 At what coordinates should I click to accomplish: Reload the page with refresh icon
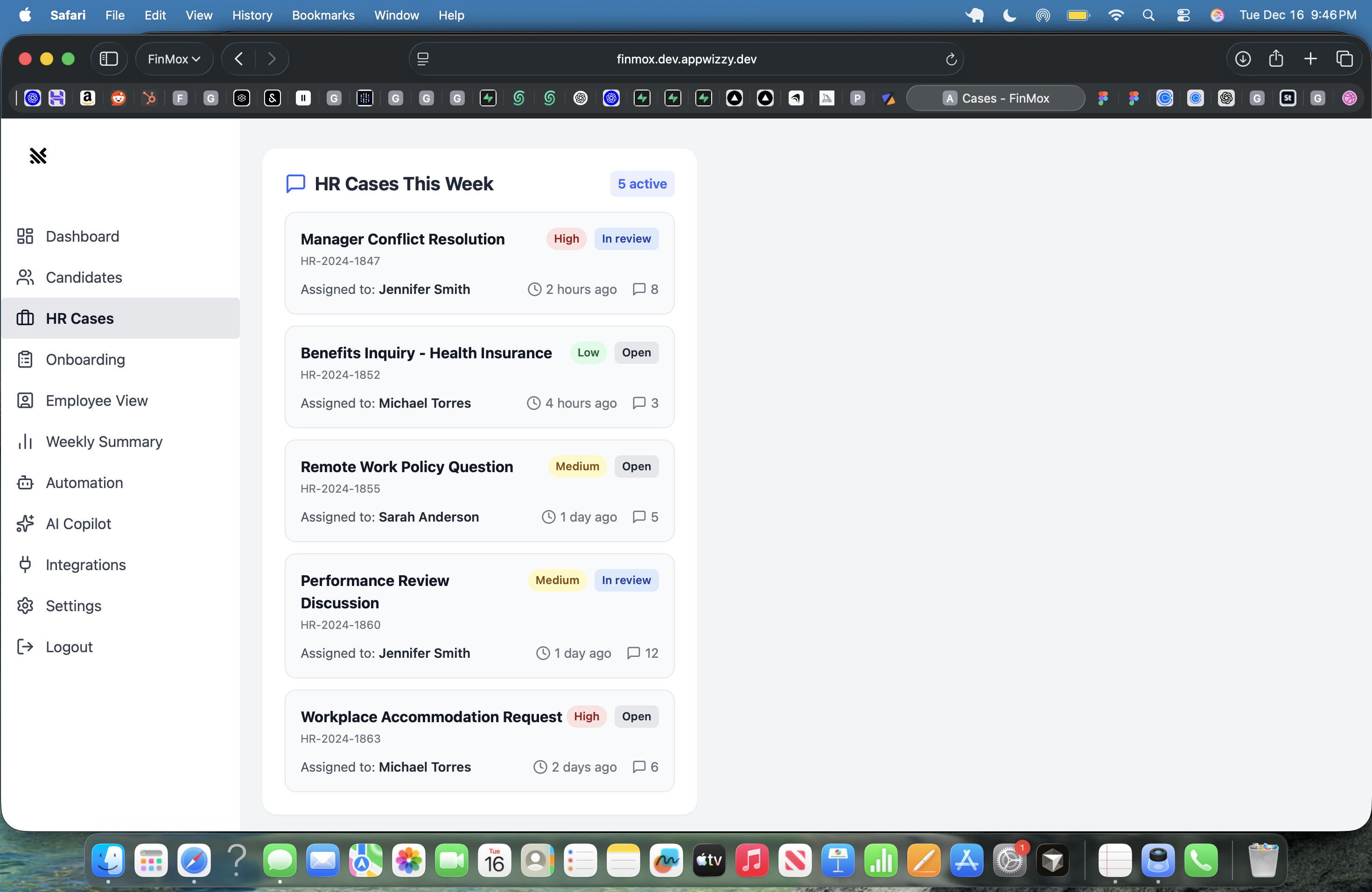951,59
